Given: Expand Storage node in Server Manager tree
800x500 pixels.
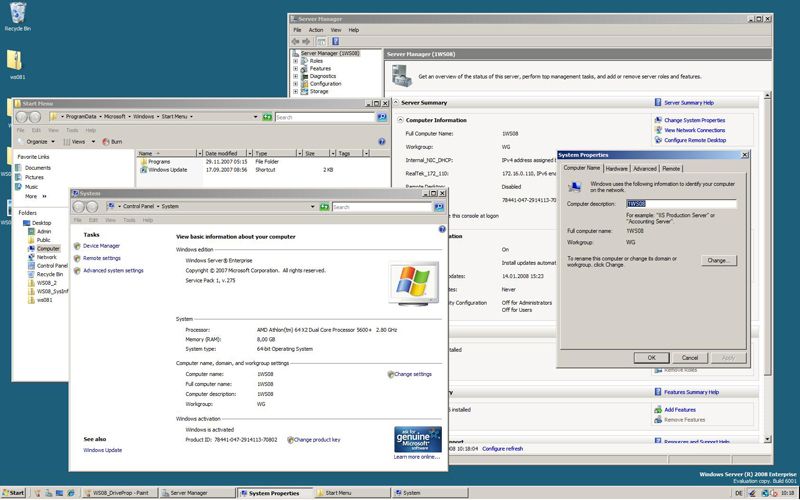Looking at the screenshot, I should point(295,91).
